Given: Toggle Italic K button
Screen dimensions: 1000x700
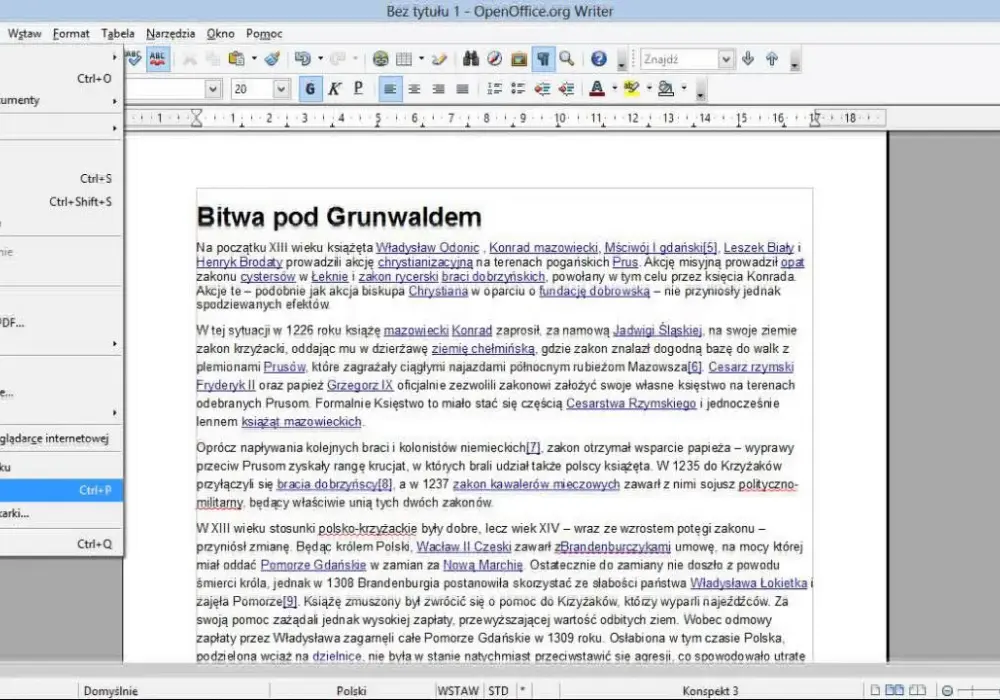Looking at the screenshot, I should pos(334,89).
